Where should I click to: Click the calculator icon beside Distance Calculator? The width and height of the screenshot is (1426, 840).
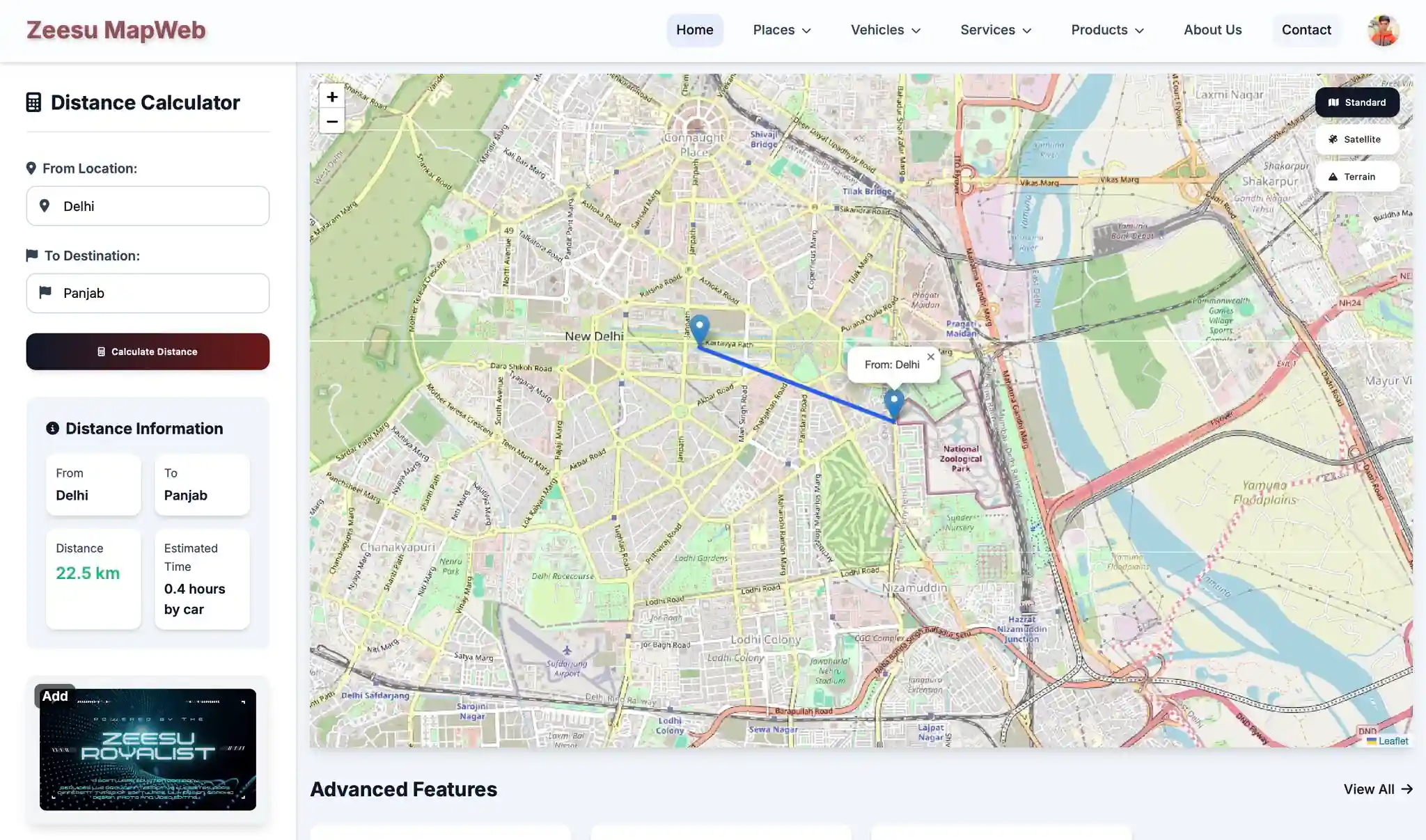click(33, 102)
